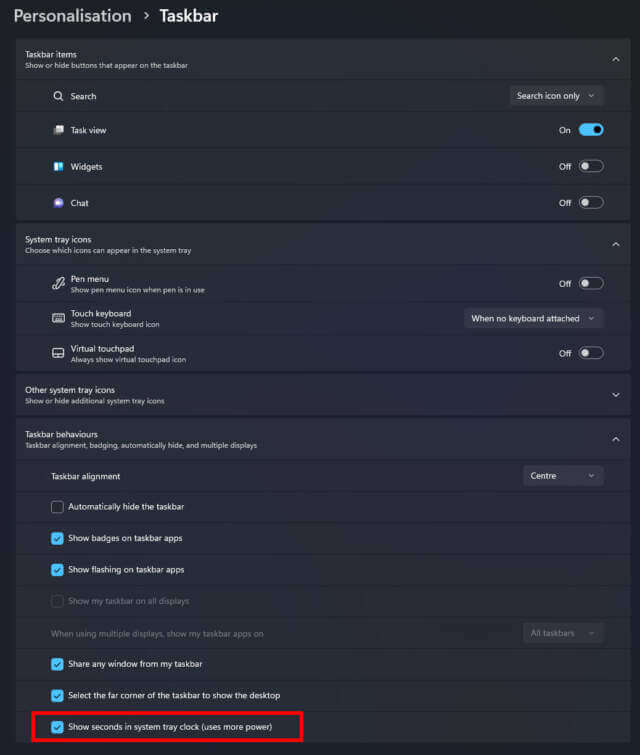Go back to Personalisation breadcrumb
Viewport: 640px width, 755px height.
point(73,16)
